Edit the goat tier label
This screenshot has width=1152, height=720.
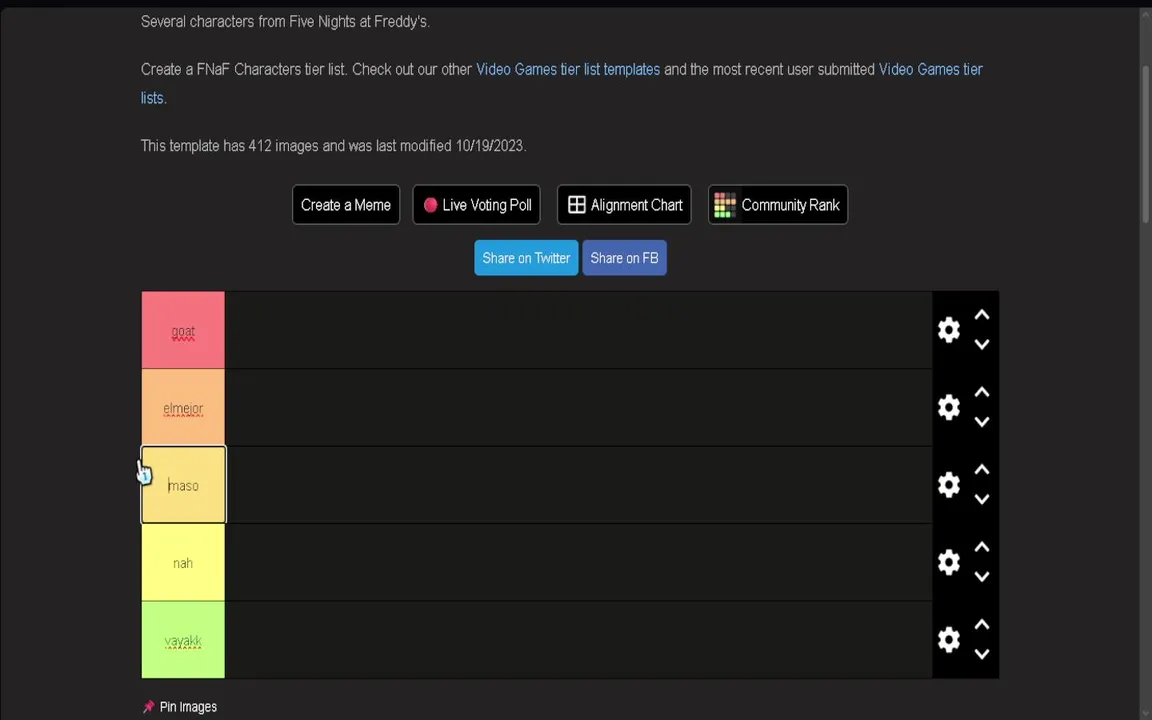(x=183, y=330)
